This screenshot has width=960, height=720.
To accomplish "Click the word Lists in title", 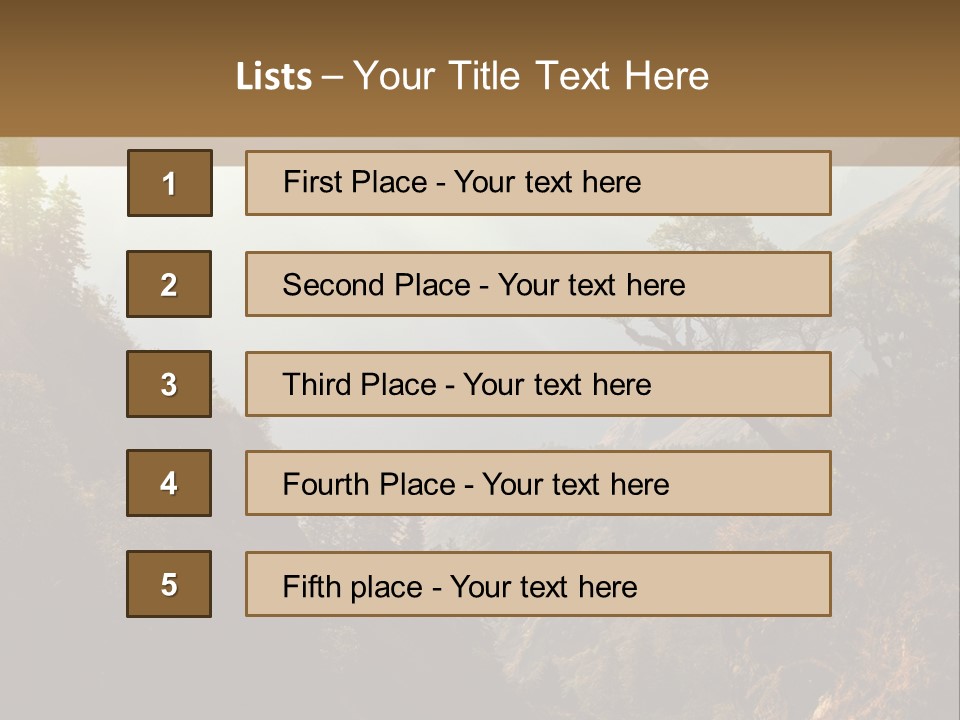I will click(x=274, y=76).
